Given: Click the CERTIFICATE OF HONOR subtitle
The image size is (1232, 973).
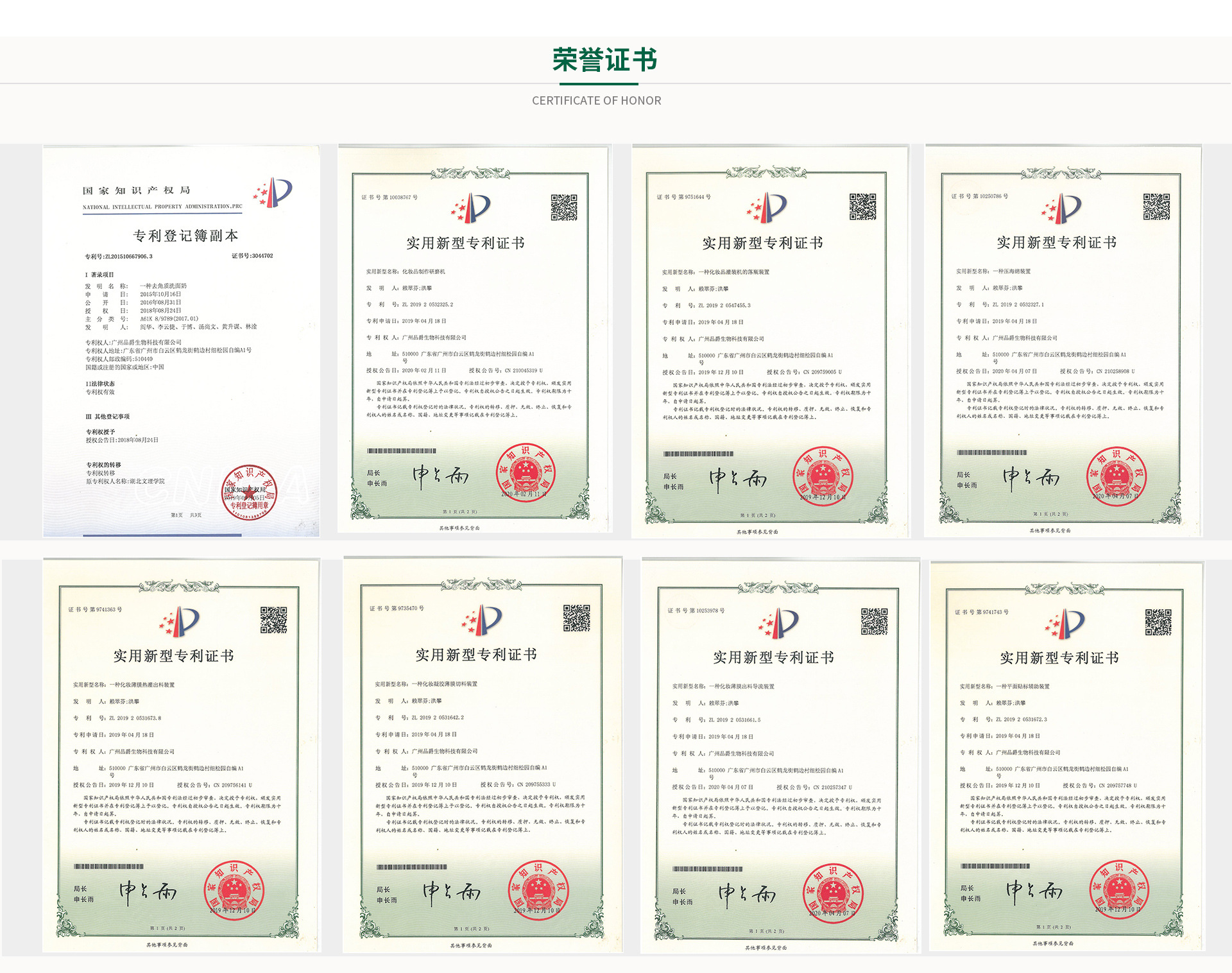Looking at the screenshot, I should [x=596, y=101].
